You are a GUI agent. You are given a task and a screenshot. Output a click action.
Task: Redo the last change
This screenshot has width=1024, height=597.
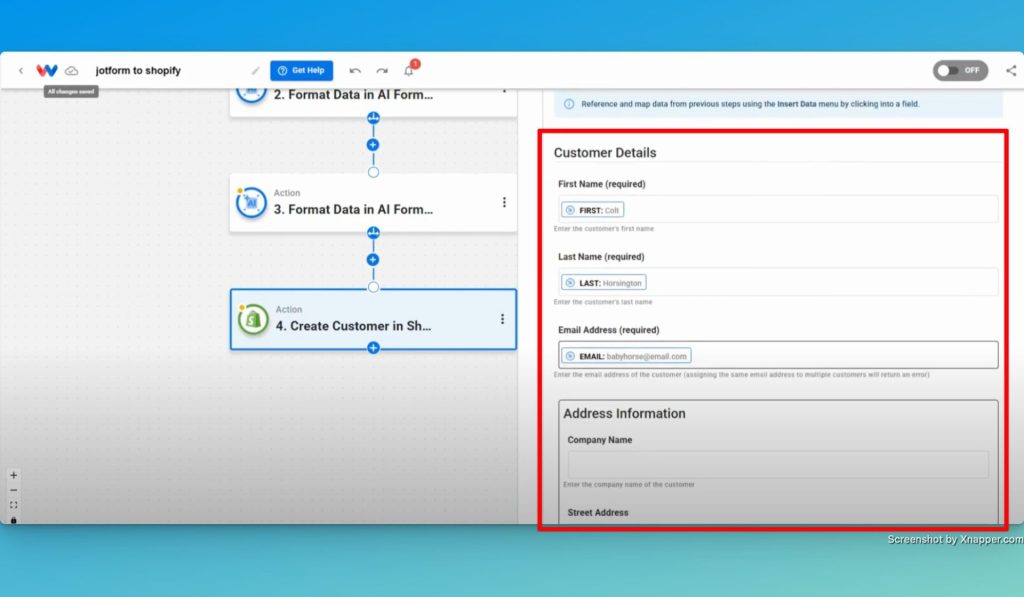382,71
